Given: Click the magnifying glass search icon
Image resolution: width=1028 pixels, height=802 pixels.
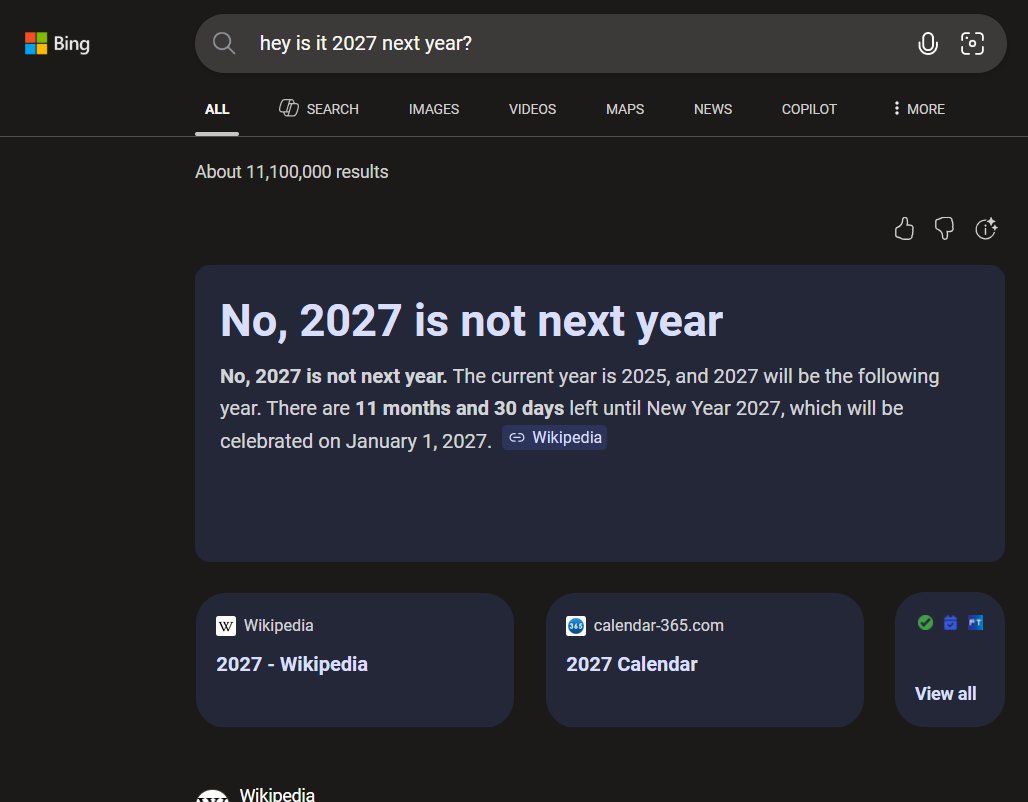Looking at the screenshot, I should pyautogui.click(x=224, y=43).
